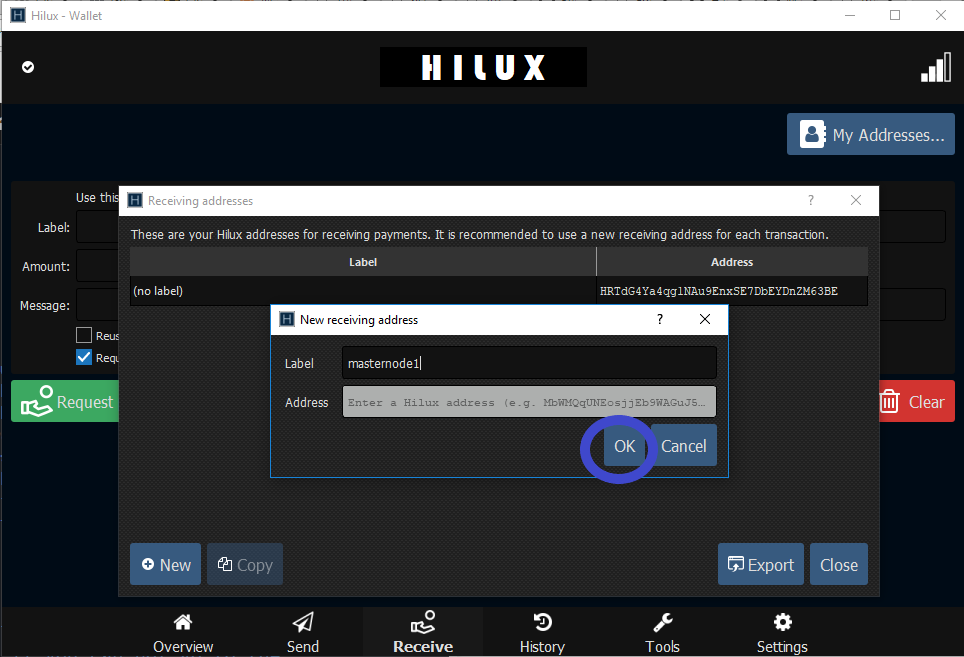Export the receiving addresses list
The image size is (964, 657).
pos(761,564)
